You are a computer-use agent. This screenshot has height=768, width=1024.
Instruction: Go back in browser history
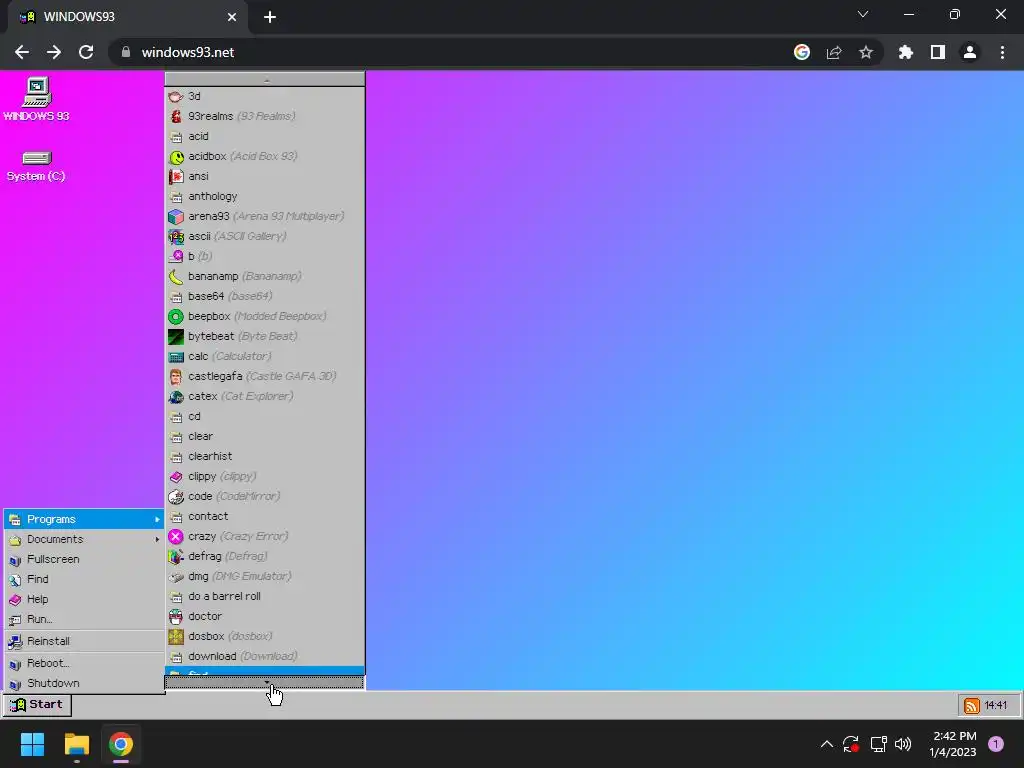pos(22,52)
